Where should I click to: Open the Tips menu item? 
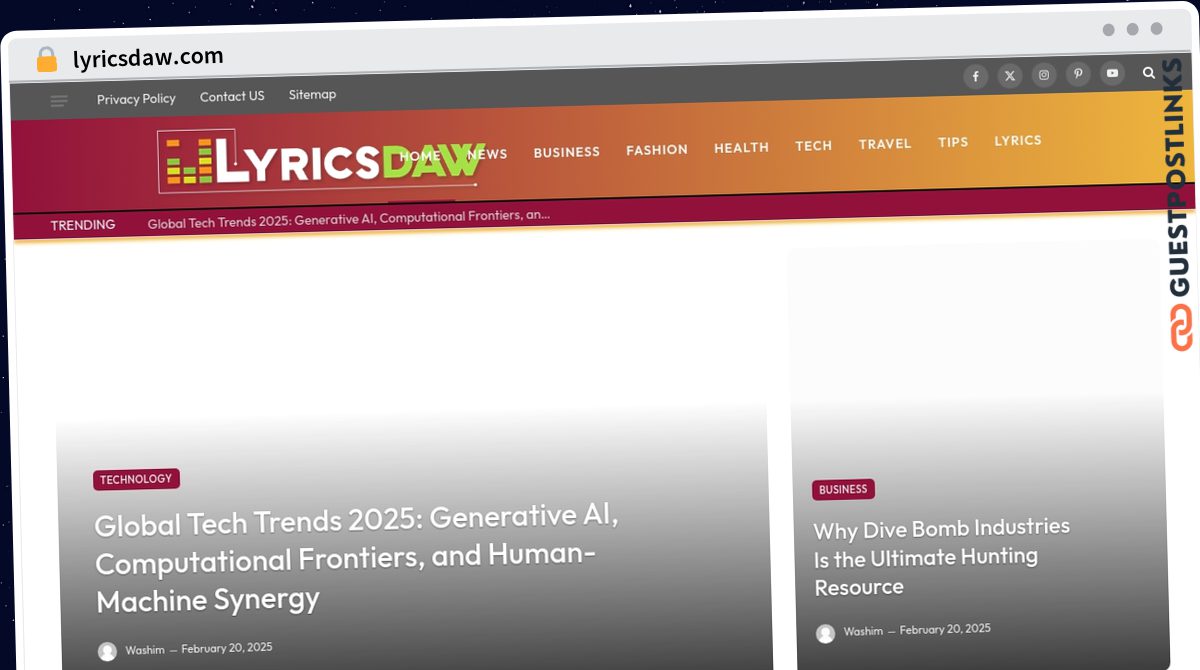click(x=953, y=142)
